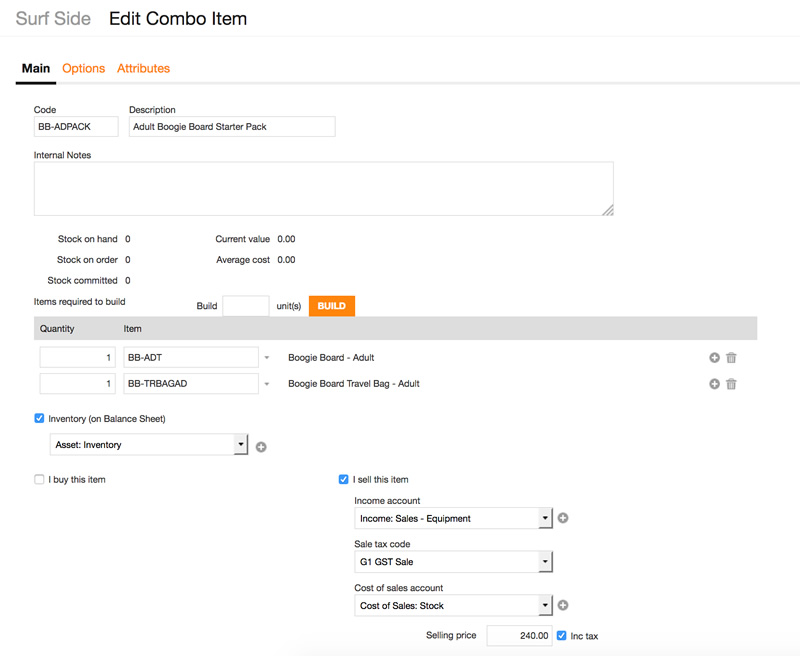The image size is (800, 656).
Task: Open the Asset: Inventory dropdown
Action: [x=149, y=445]
